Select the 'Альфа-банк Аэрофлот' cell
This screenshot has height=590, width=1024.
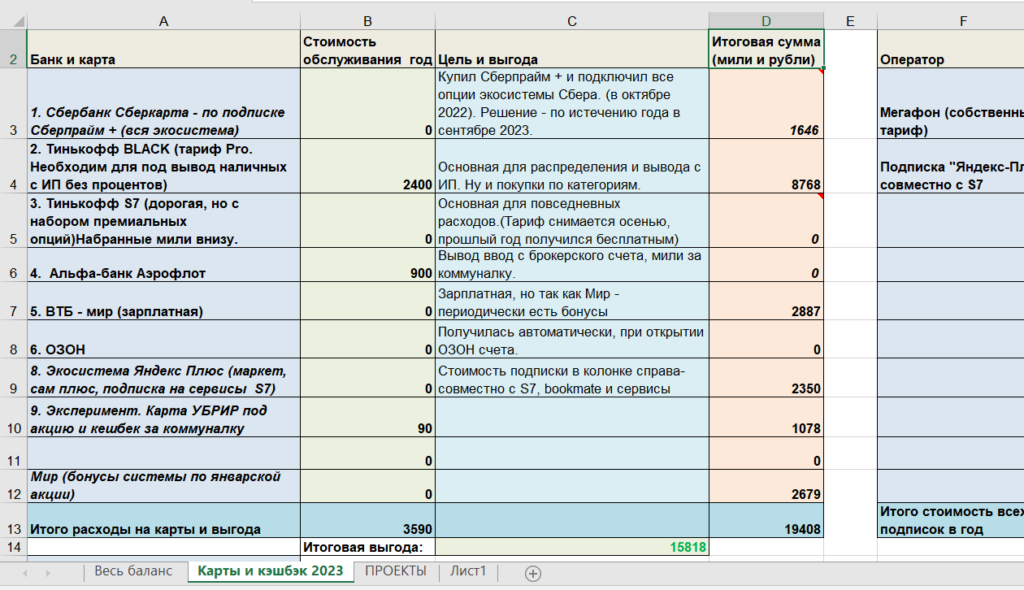163,265
